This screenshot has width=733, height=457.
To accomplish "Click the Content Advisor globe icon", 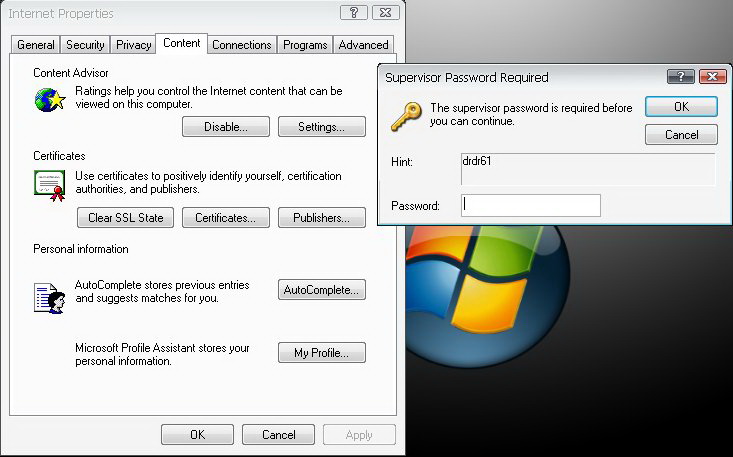I will [50, 100].
